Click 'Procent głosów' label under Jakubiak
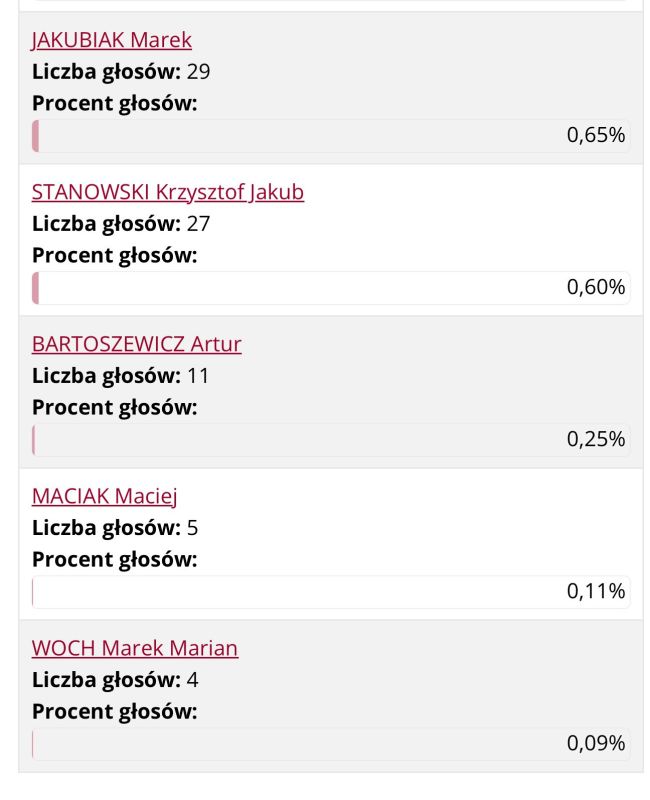 click(114, 103)
